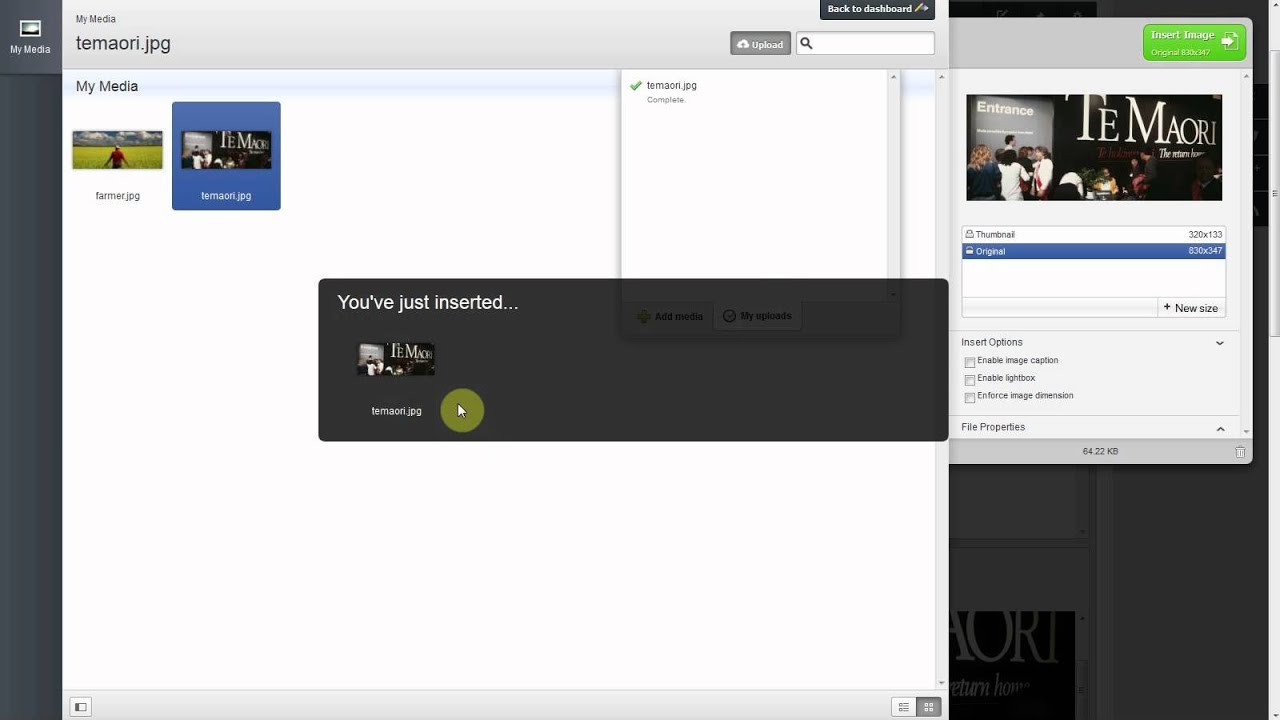
Task: Click the lock icon beside Thumbnail size
Action: [969, 234]
